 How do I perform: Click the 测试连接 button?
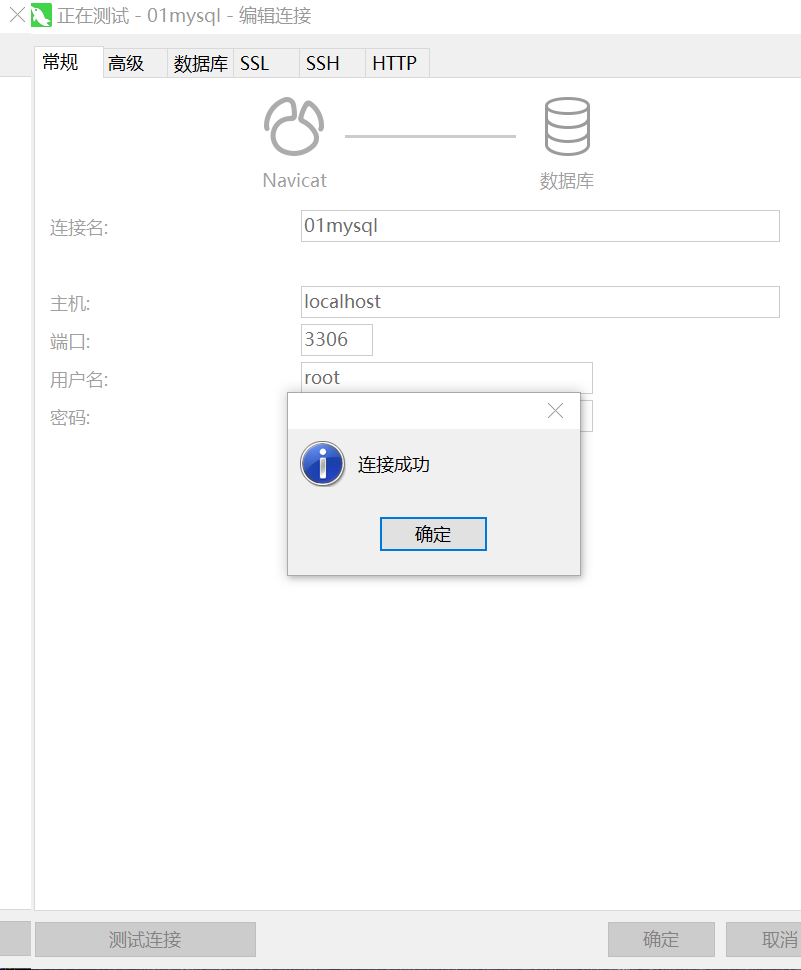pos(145,940)
